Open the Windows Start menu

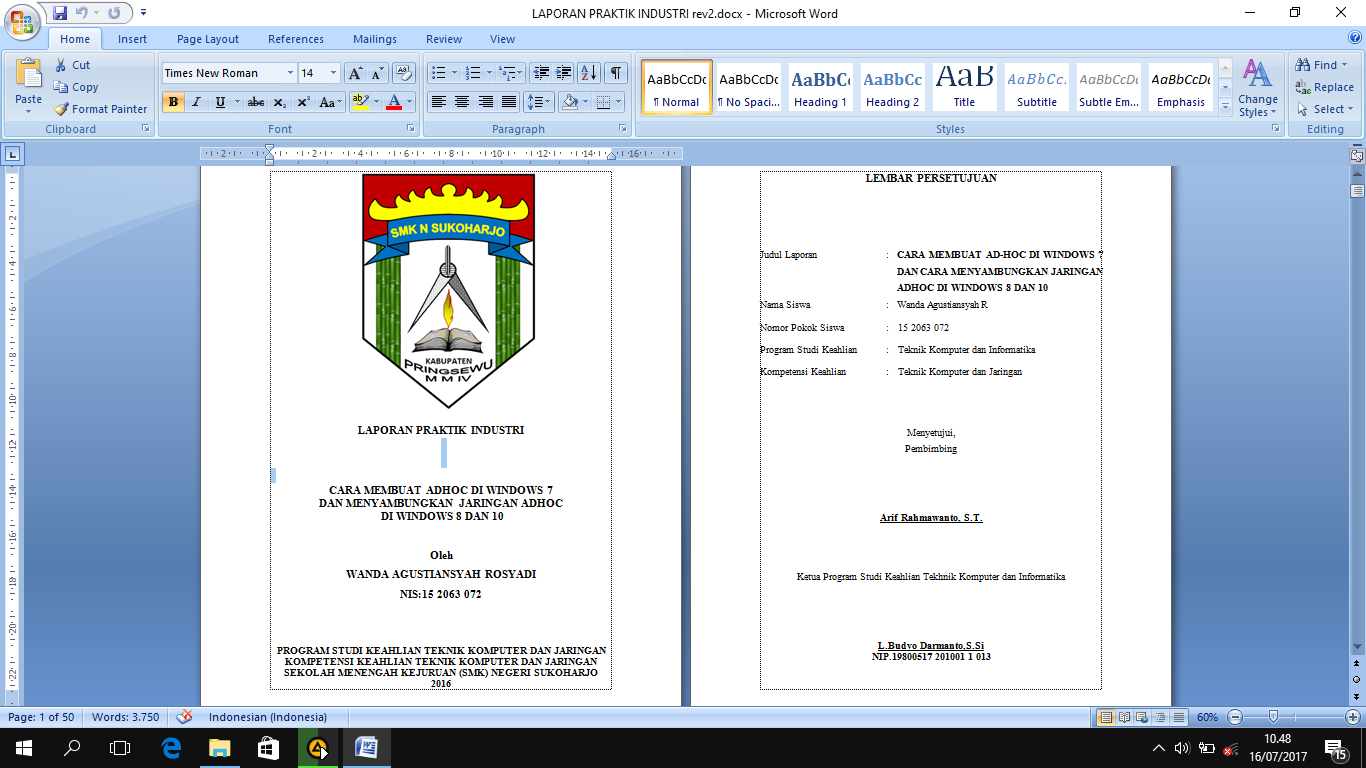click(24, 748)
